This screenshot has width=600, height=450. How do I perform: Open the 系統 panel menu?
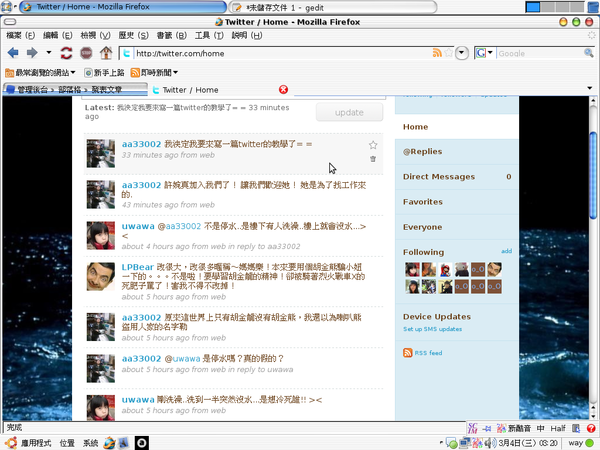coord(90,443)
